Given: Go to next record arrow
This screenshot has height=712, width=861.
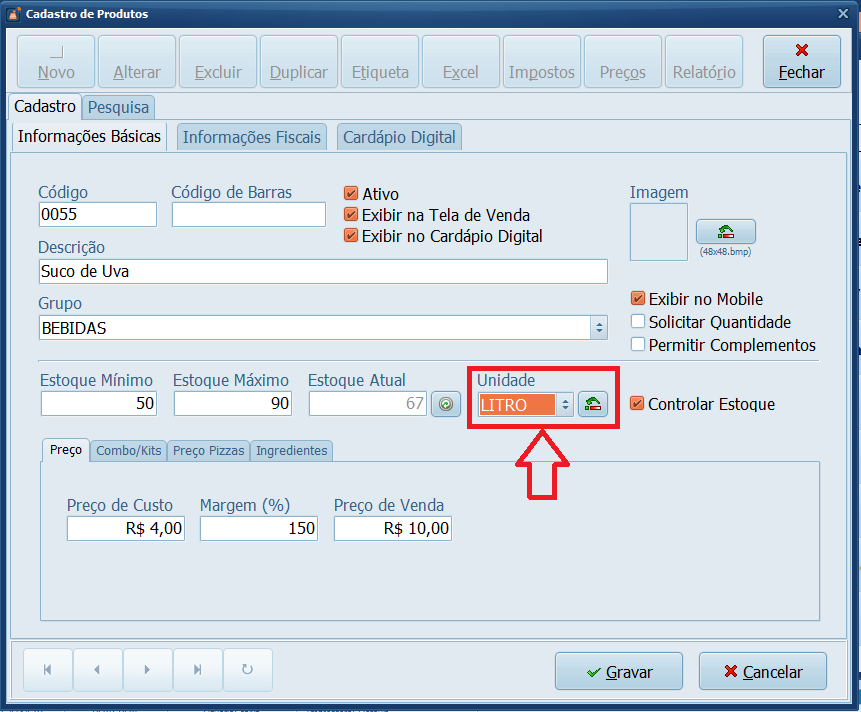Looking at the screenshot, I should point(147,670).
